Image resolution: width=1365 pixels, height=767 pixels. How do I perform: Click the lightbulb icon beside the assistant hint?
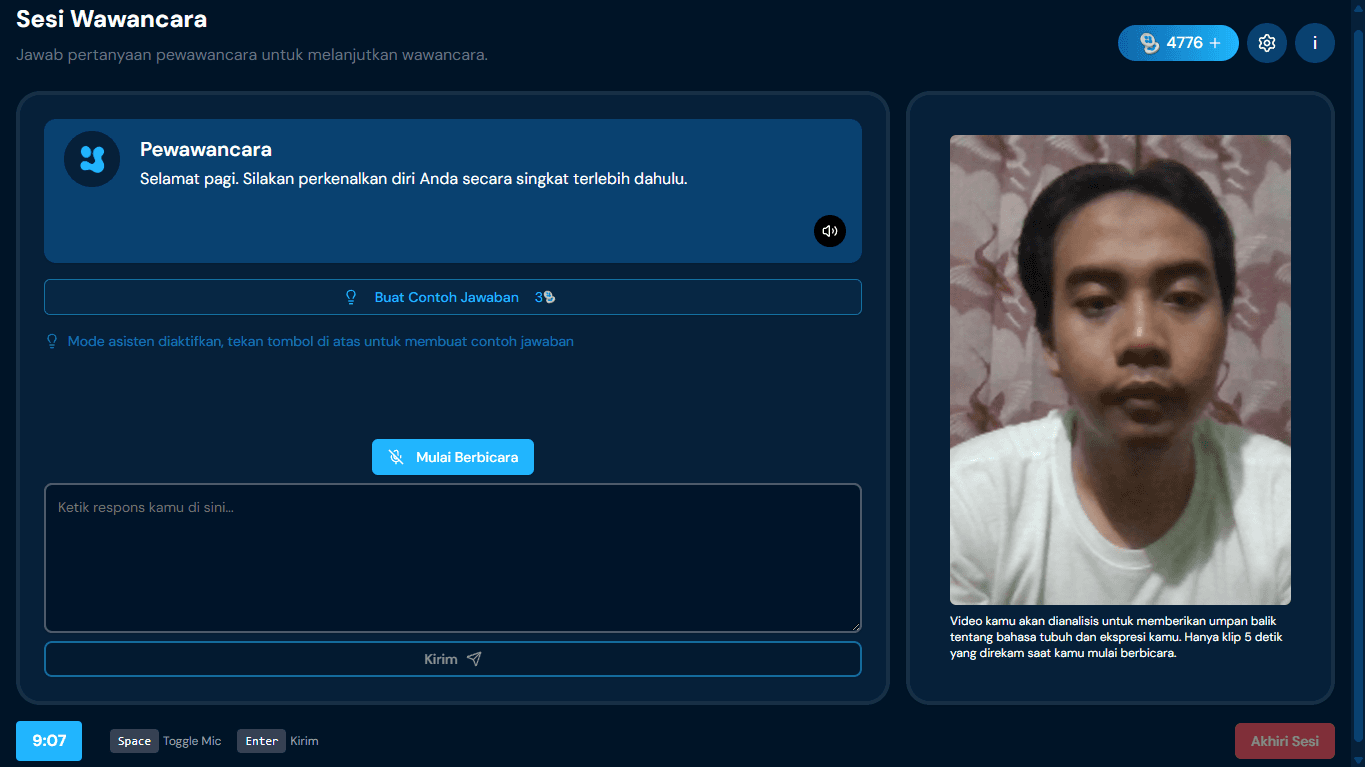53,341
